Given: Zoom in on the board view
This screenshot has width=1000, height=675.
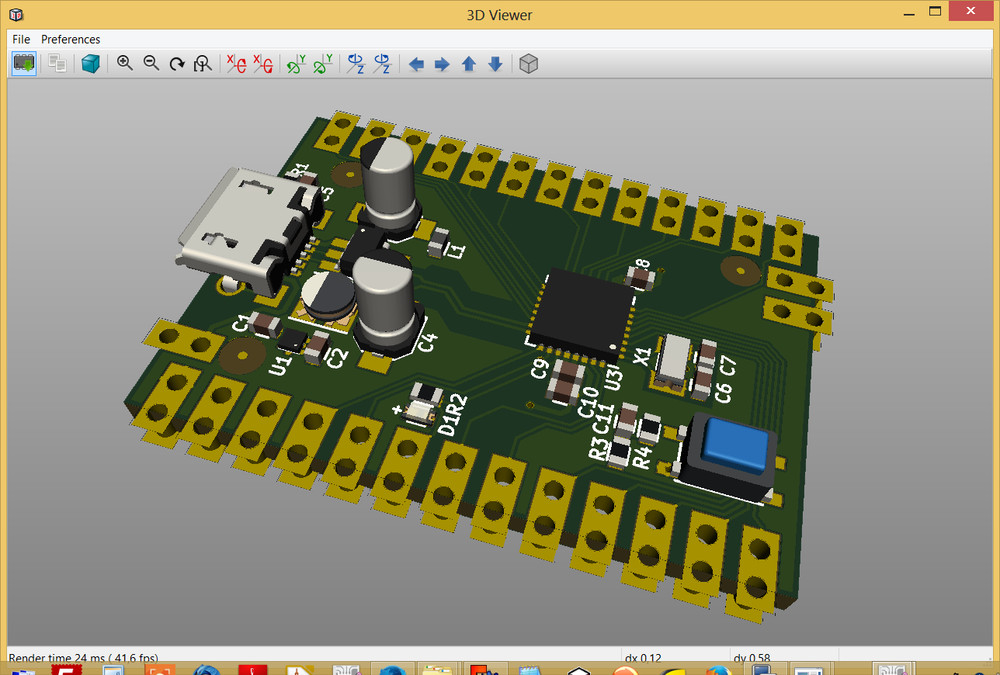Looking at the screenshot, I should point(125,63).
